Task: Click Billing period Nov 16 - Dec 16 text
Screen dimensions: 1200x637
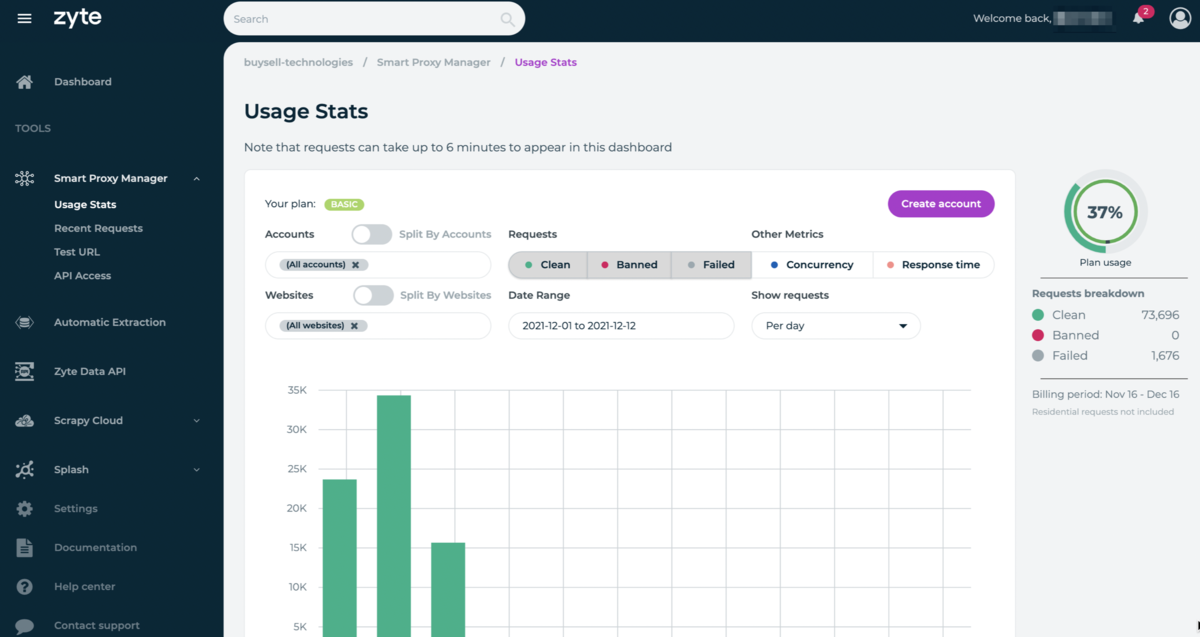Action: coord(1106,395)
